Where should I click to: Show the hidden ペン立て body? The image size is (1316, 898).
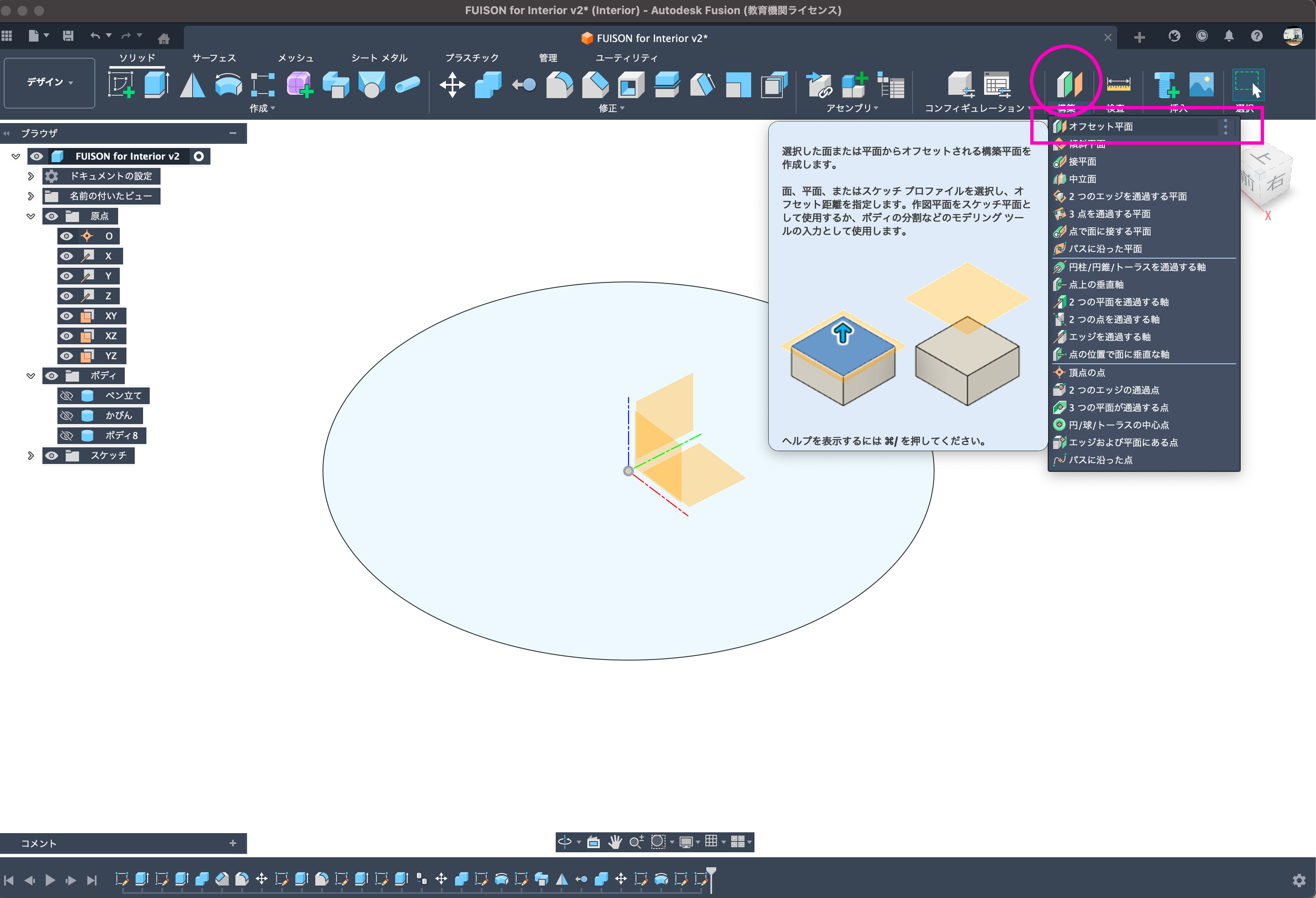pos(67,395)
